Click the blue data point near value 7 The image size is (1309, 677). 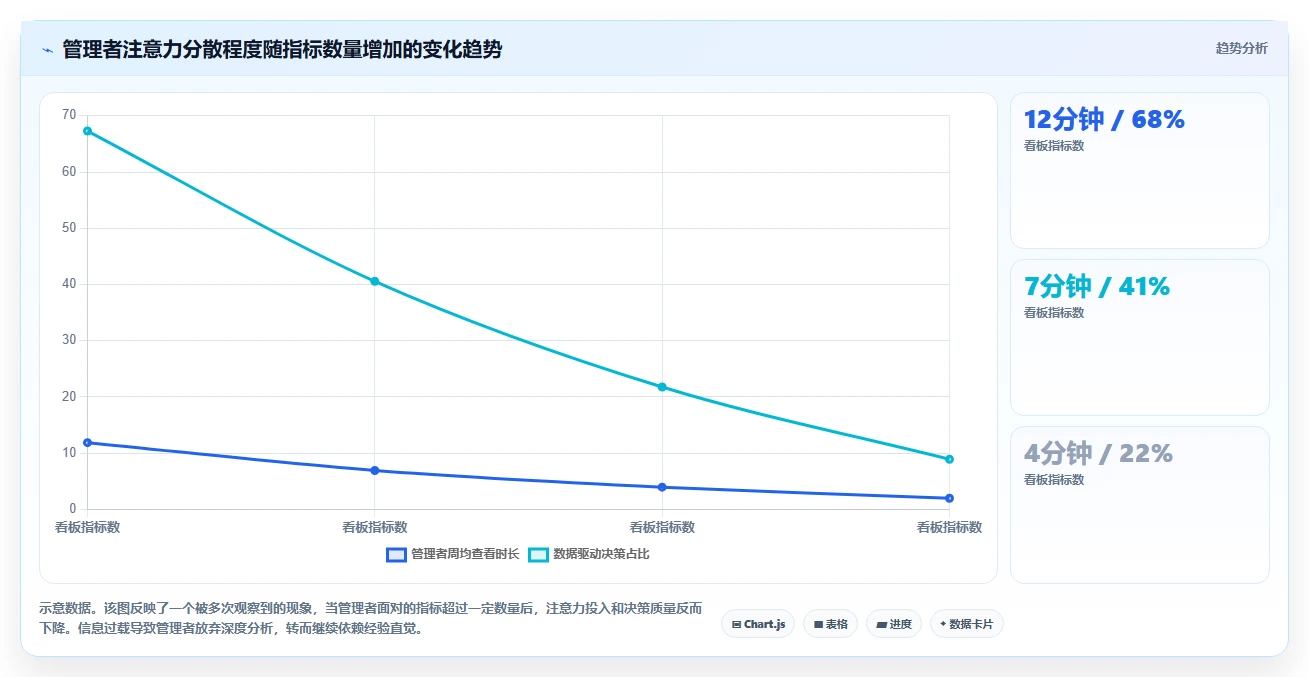coord(375,470)
